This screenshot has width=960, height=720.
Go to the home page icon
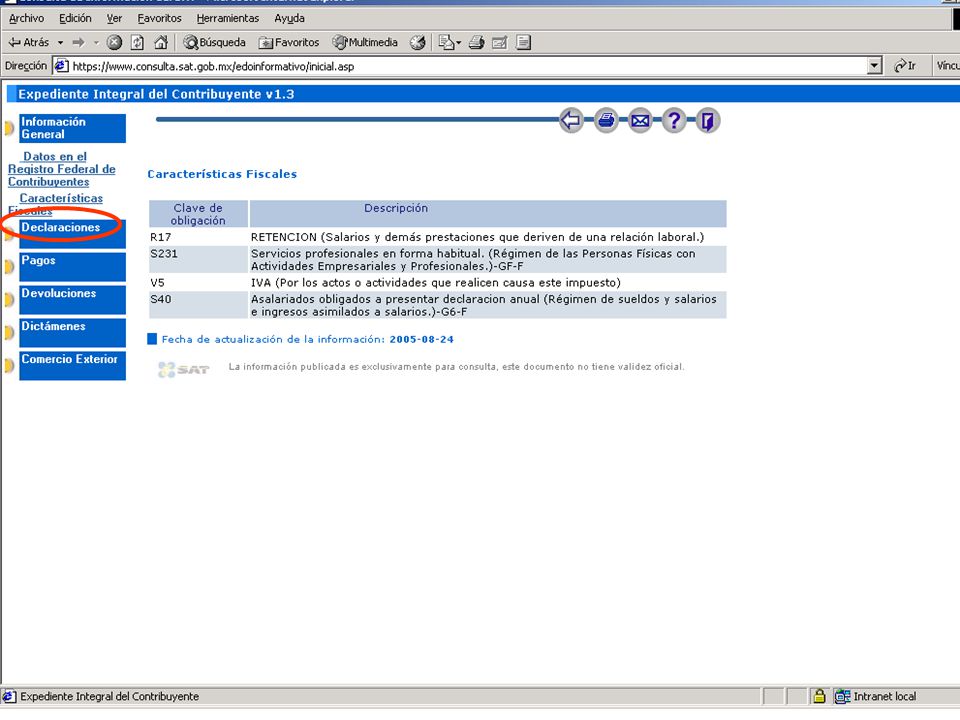(x=161, y=42)
